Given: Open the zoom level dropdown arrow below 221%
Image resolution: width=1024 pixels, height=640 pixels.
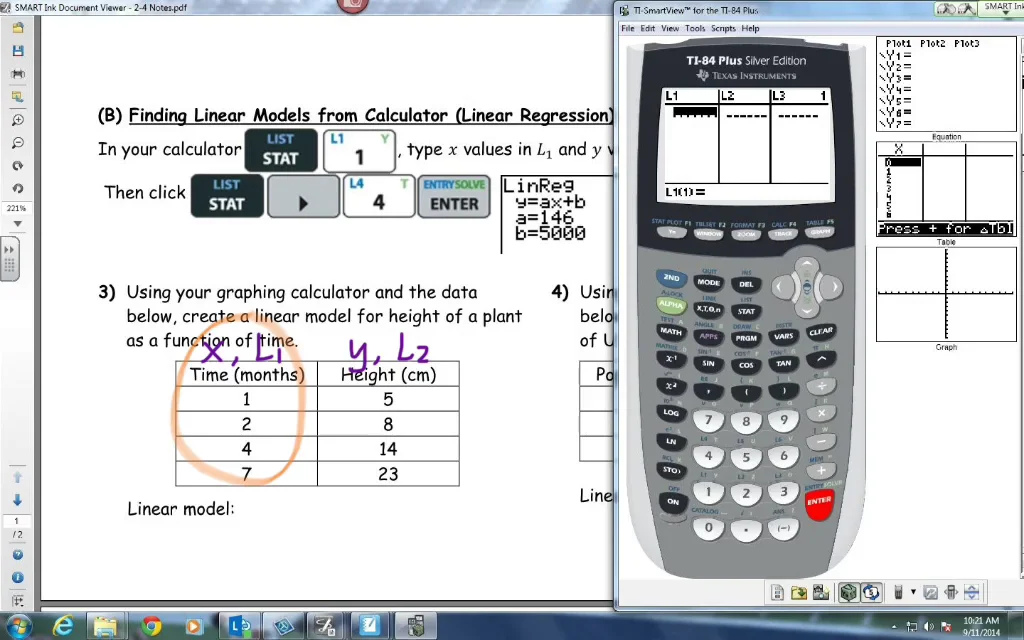Looking at the screenshot, I should [18, 223].
